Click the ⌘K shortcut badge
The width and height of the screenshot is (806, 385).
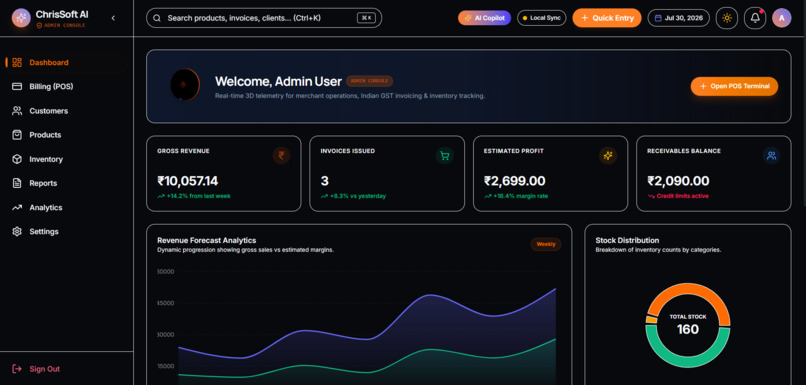[366, 18]
